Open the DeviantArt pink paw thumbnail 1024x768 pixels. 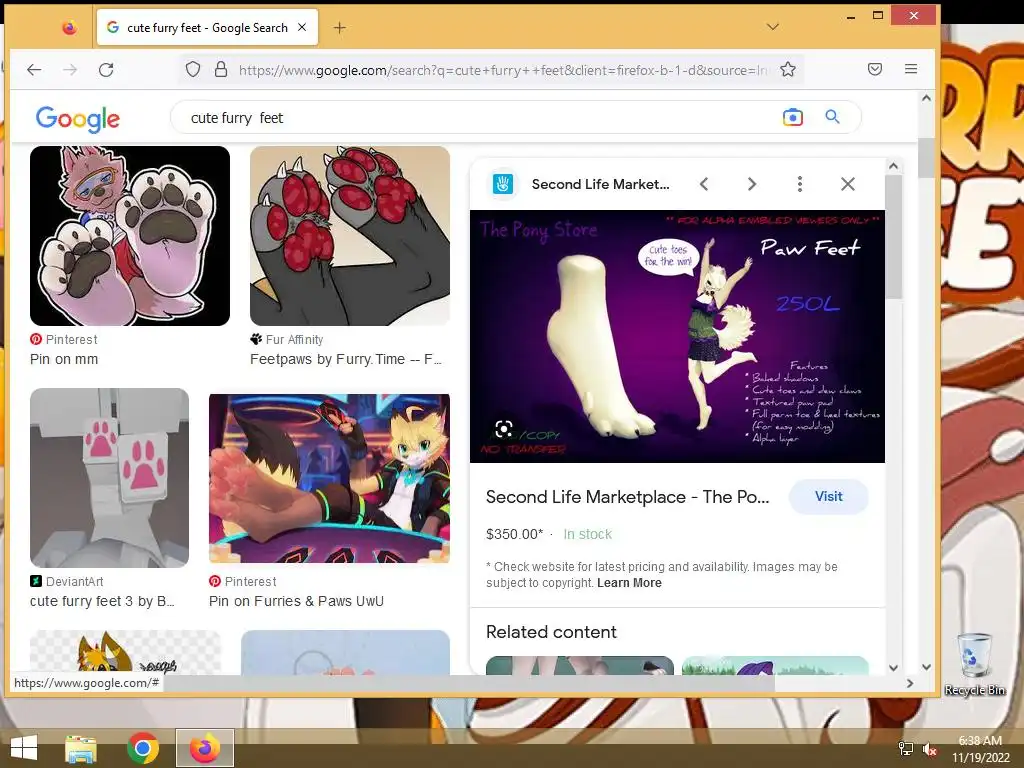tap(110, 477)
